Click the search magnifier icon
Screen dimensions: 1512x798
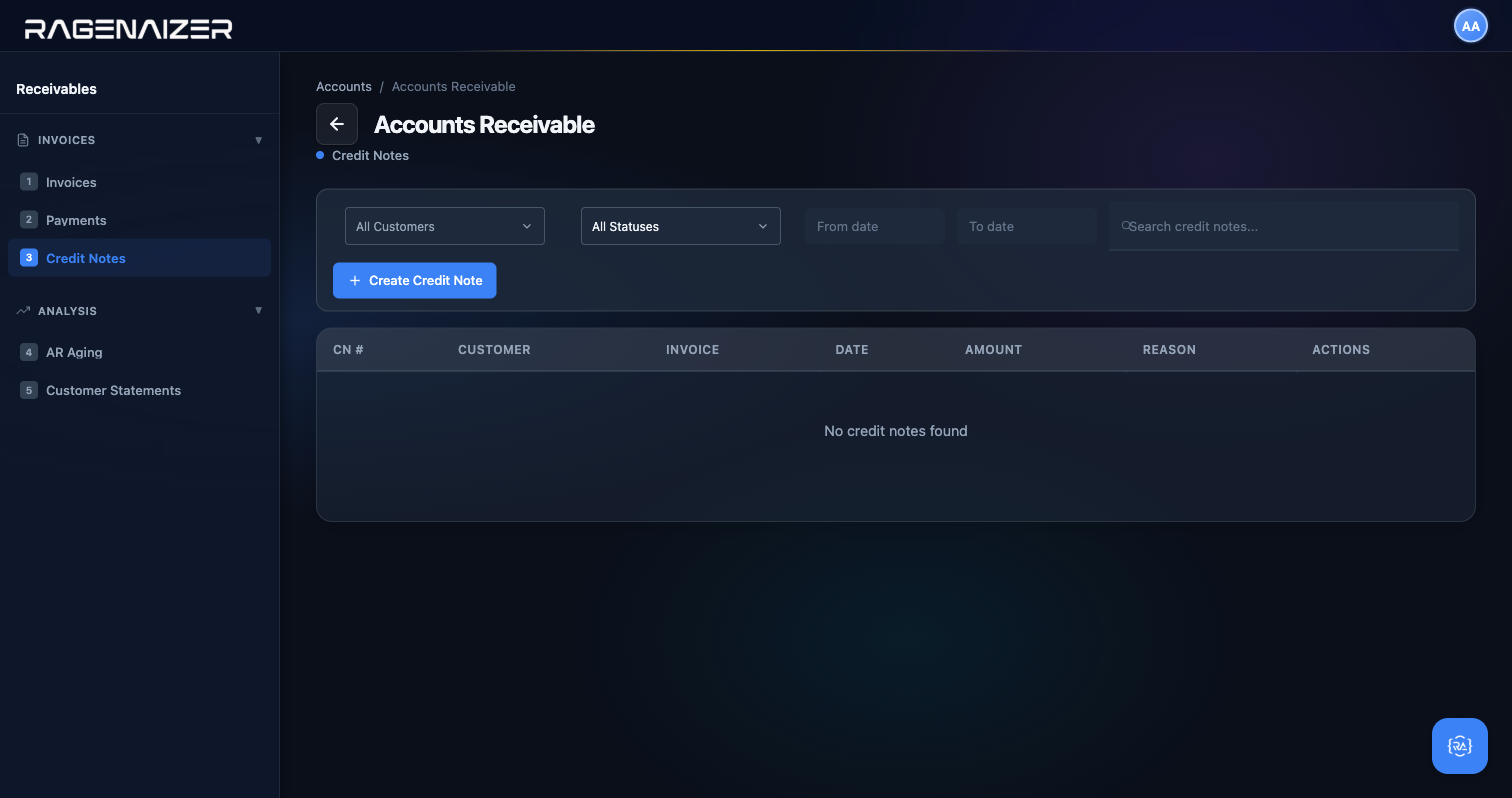pyautogui.click(x=1126, y=226)
